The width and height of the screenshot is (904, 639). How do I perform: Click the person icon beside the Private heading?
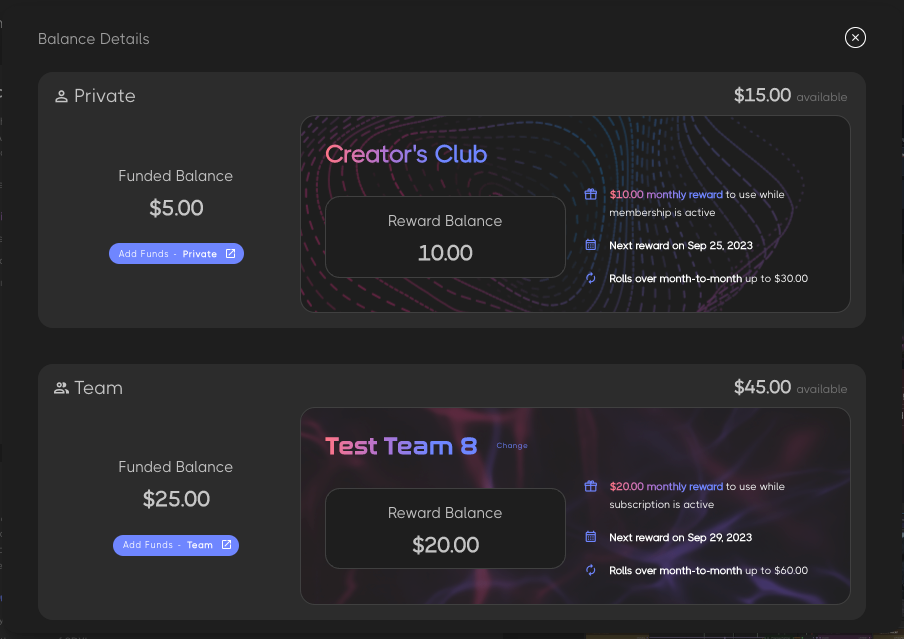point(61,95)
